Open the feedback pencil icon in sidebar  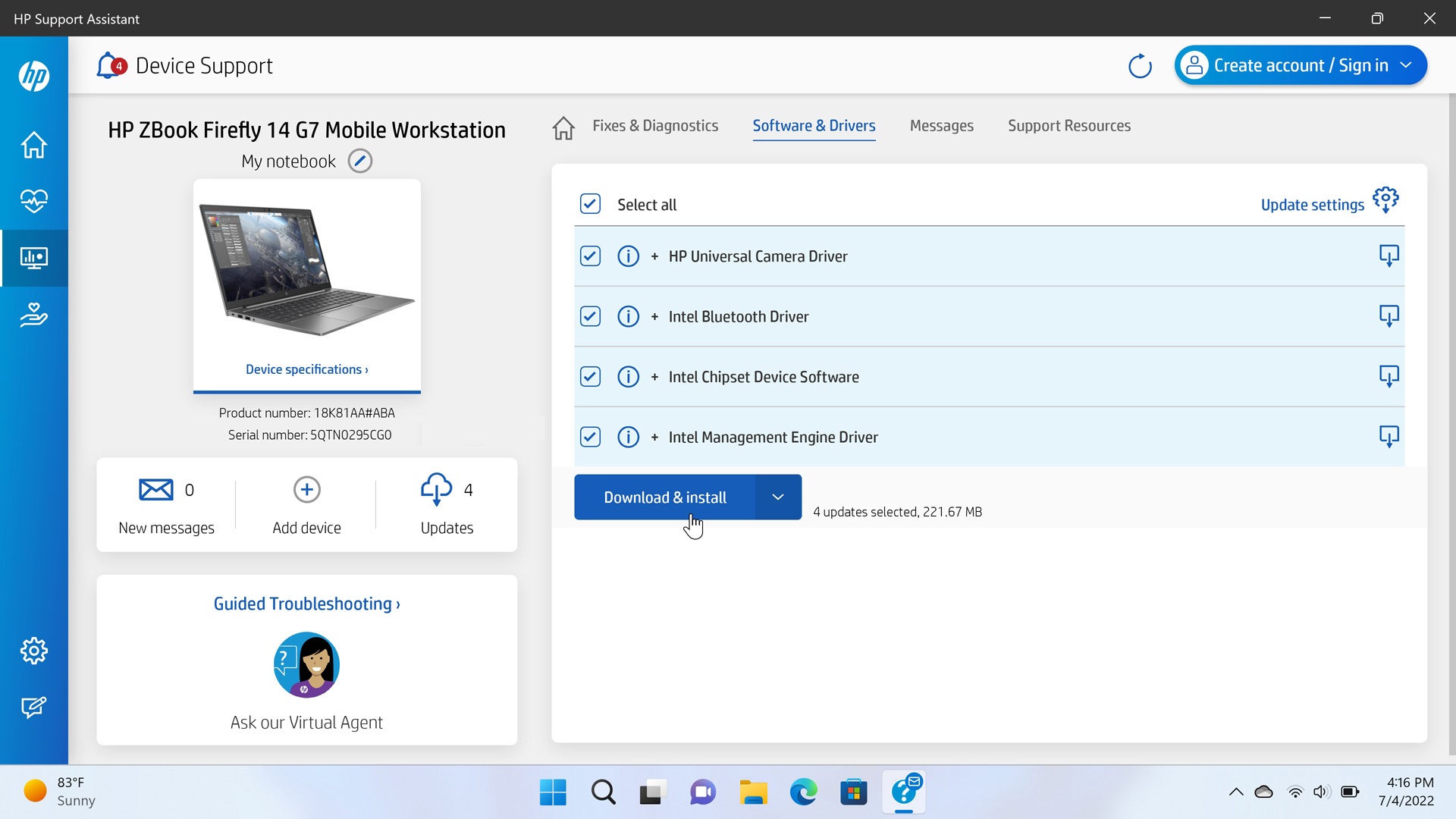(34, 707)
